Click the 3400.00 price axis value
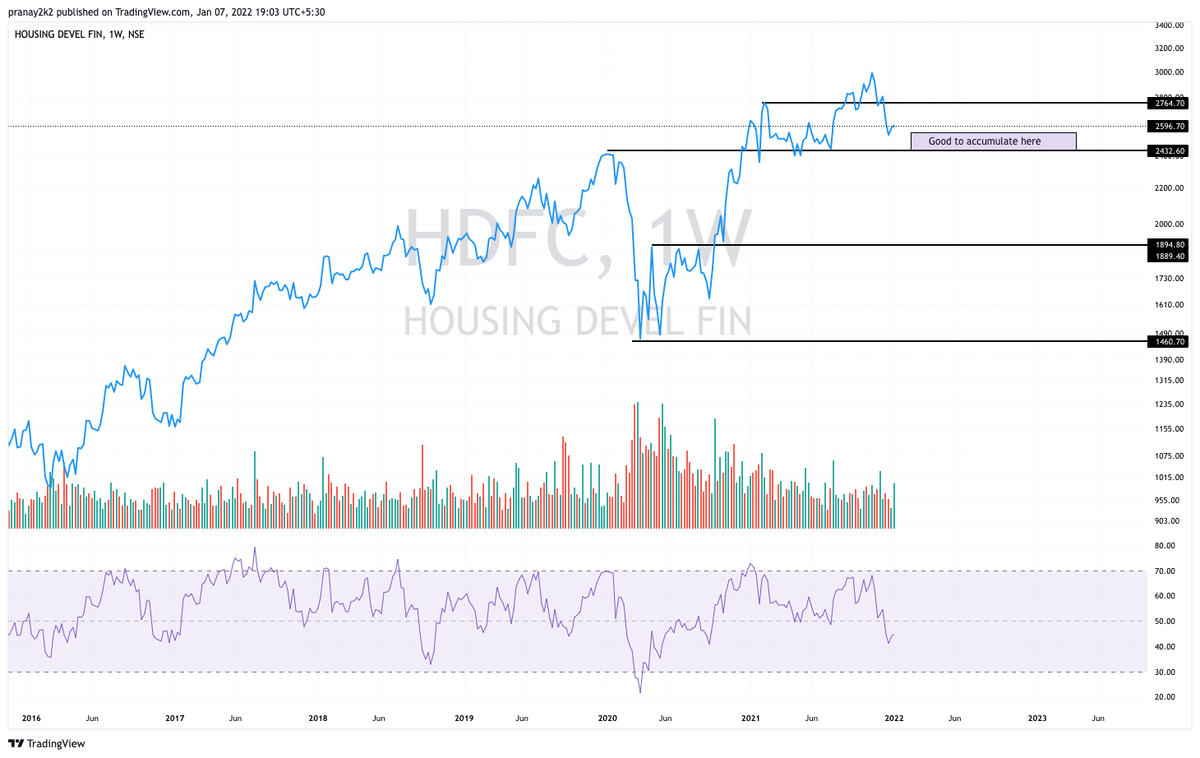 [x=1168, y=24]
